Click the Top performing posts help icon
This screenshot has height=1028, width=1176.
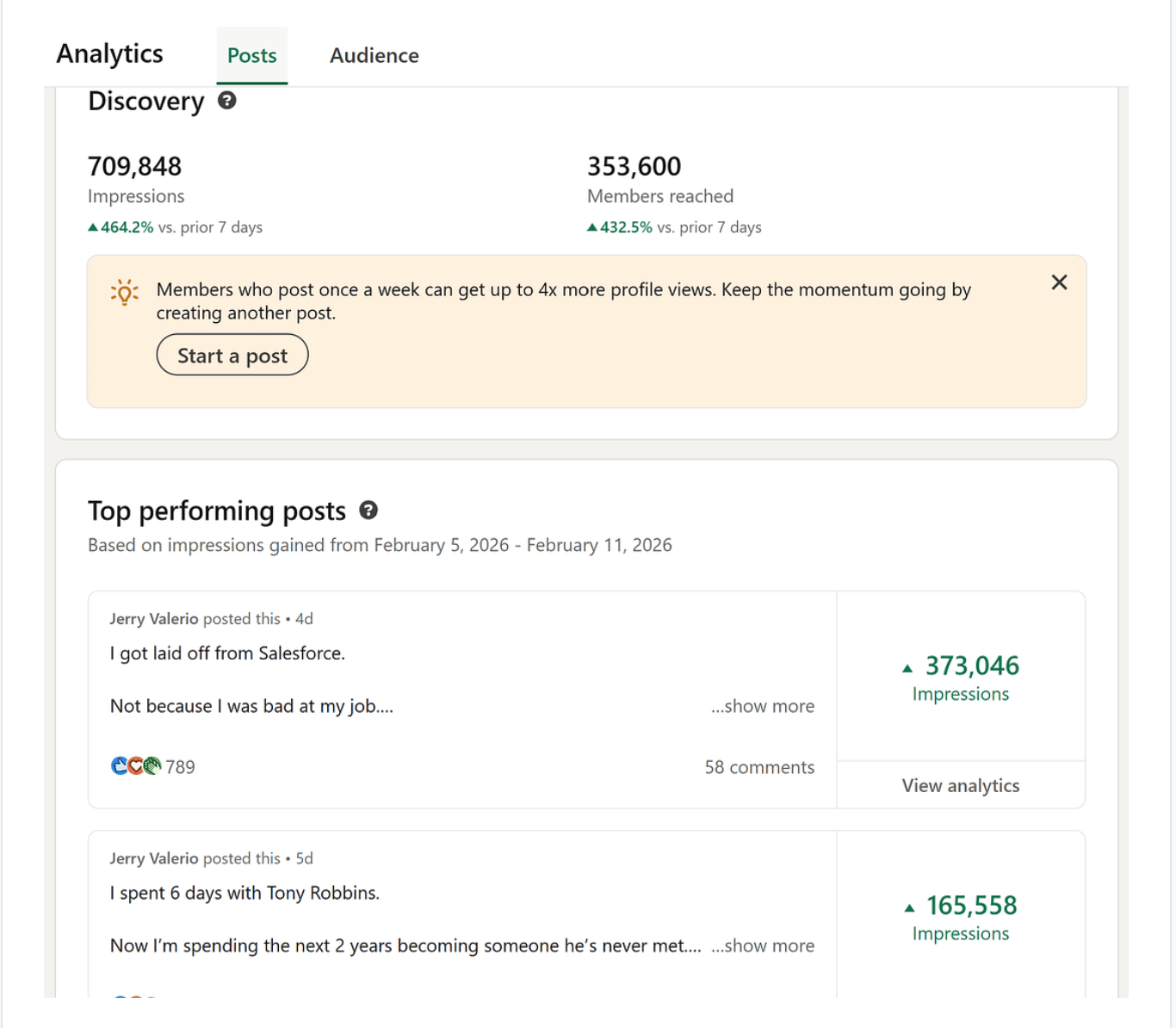pos(368,511)
